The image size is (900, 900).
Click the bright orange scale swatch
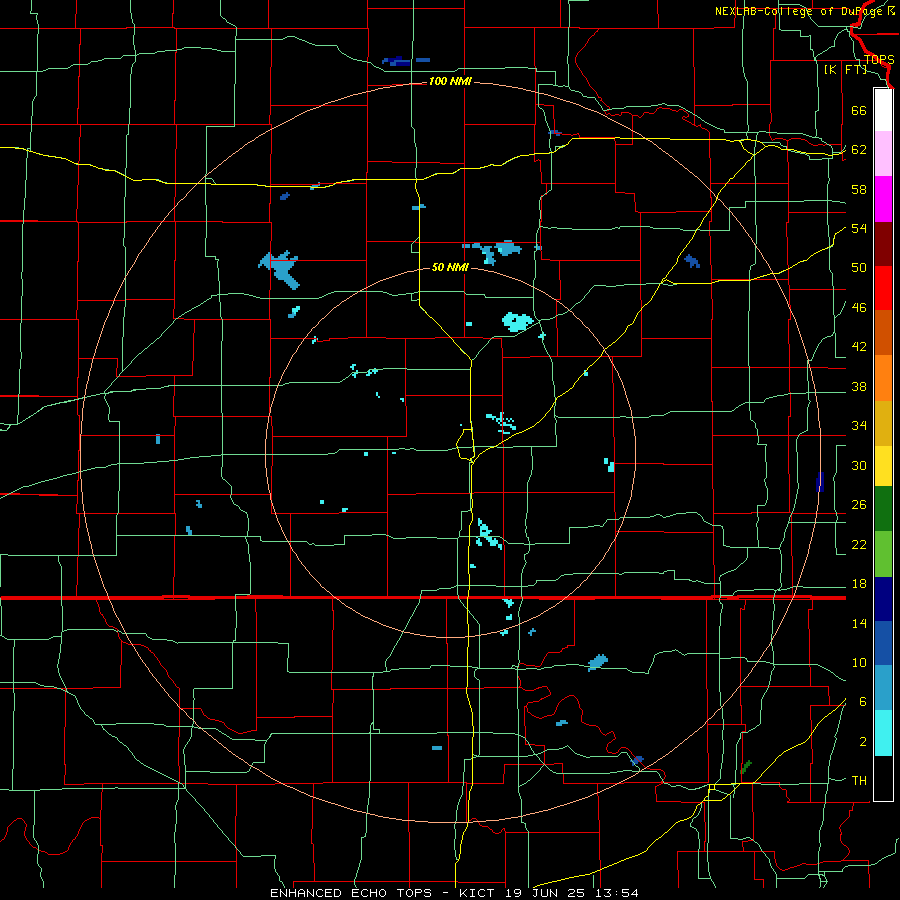click(x=883, y=378)
